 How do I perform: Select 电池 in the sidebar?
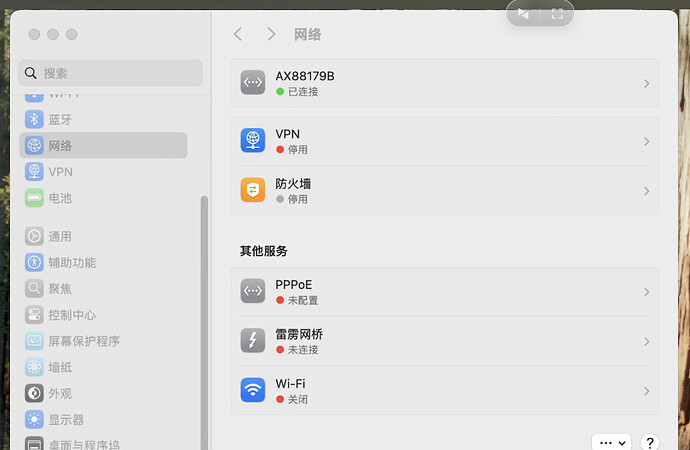(x=103, y=198)
